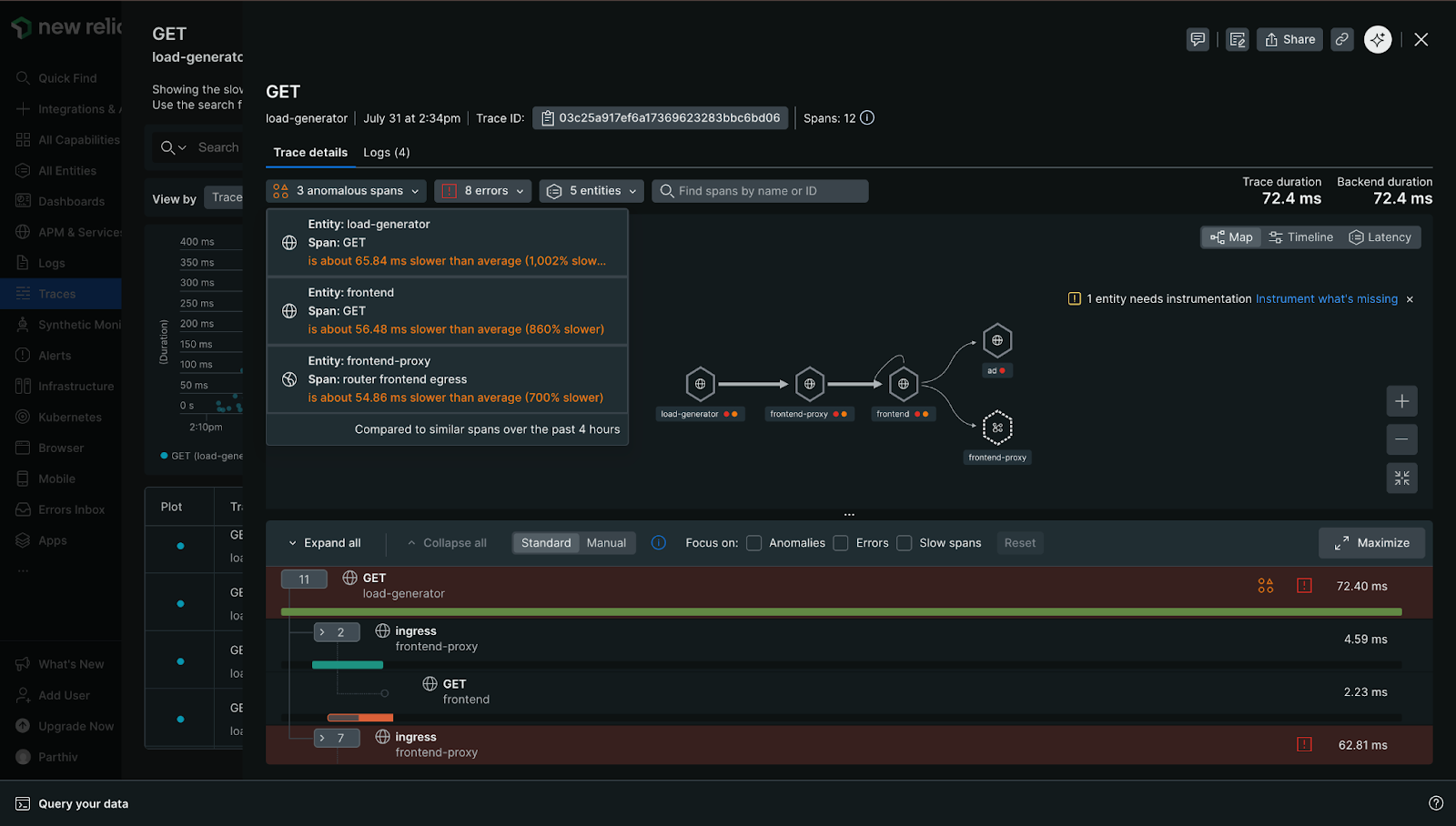Image resolution: width=1456 pixels, height=826 pixels.
Task: Select the load-generator node in map
Action: [700, 384]
